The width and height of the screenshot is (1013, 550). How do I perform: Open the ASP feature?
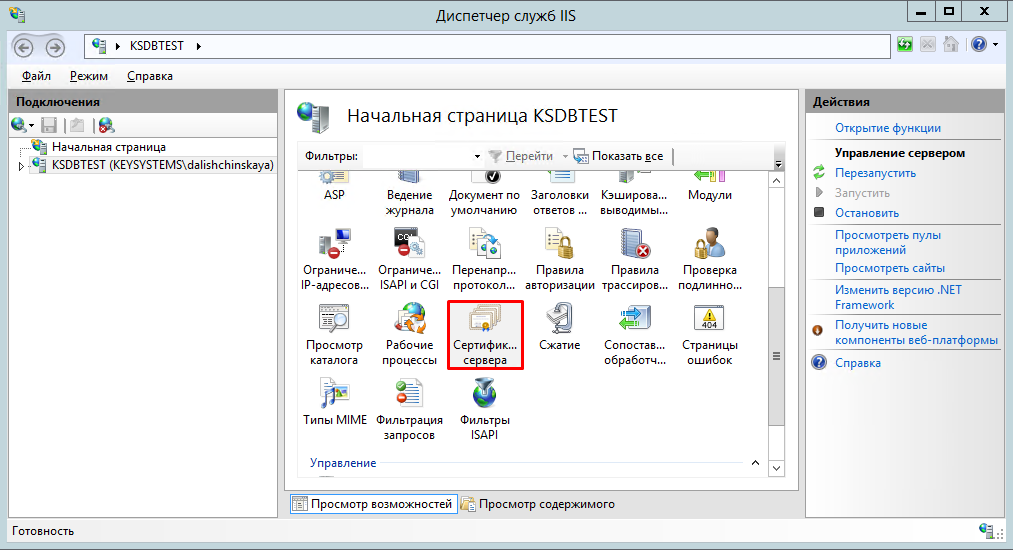click(334, 187)
